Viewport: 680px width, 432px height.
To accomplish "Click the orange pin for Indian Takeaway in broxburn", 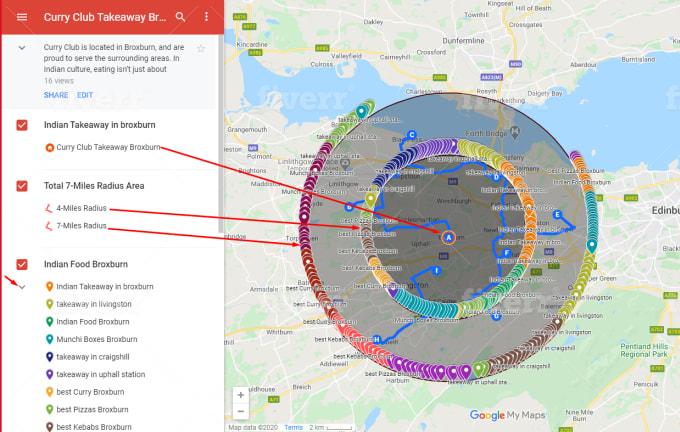I will click(x=49, y=287).
